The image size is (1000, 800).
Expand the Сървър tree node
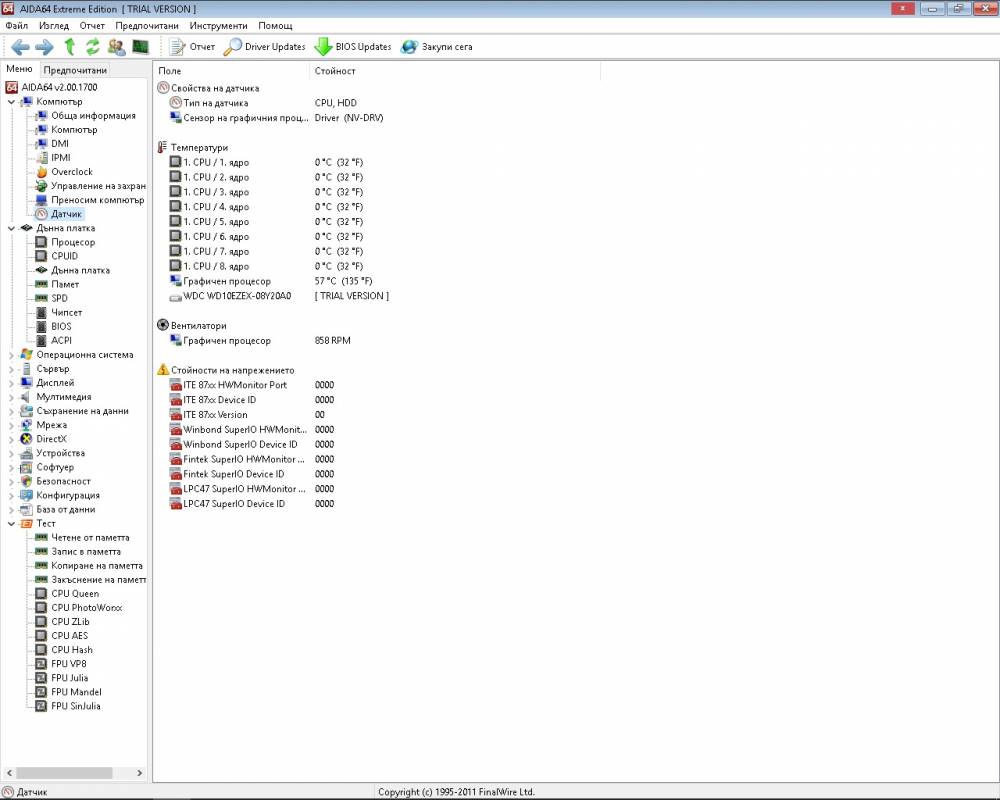[x=11, y=369]
